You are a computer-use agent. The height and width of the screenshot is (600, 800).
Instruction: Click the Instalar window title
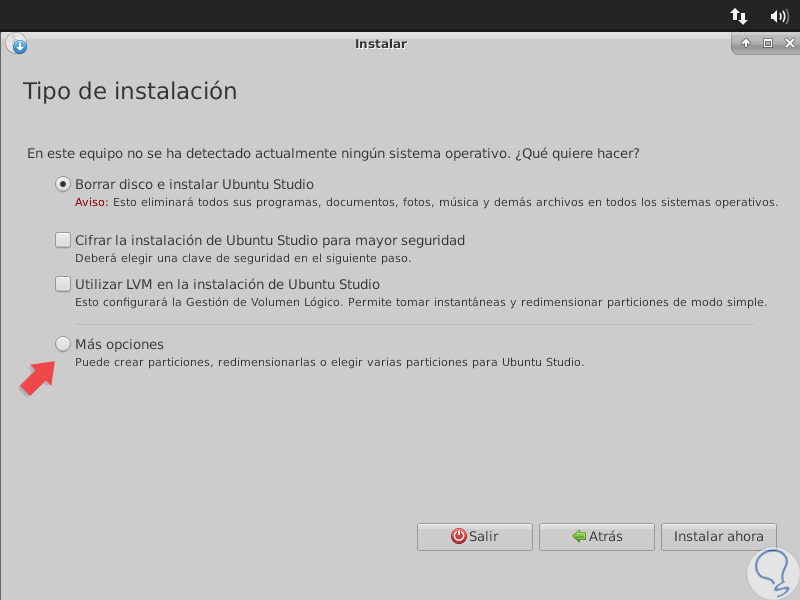tap(381, 44)
